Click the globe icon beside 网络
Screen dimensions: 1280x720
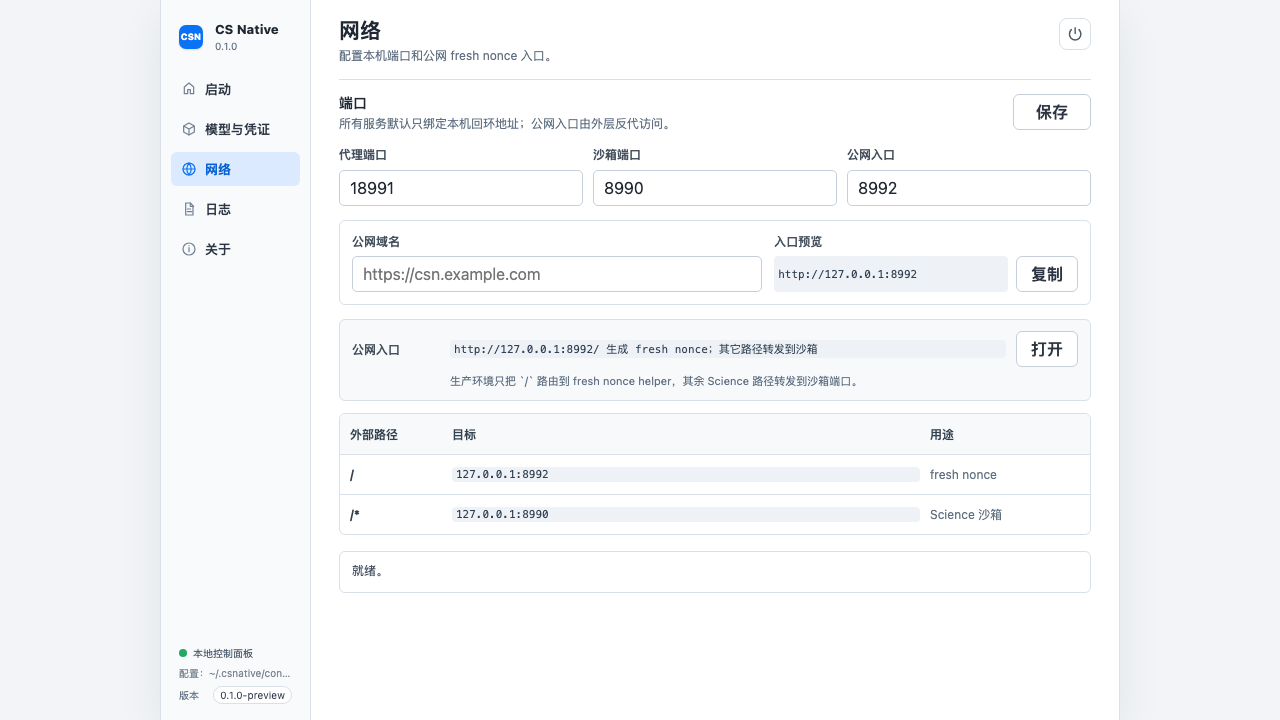point(189,169)
